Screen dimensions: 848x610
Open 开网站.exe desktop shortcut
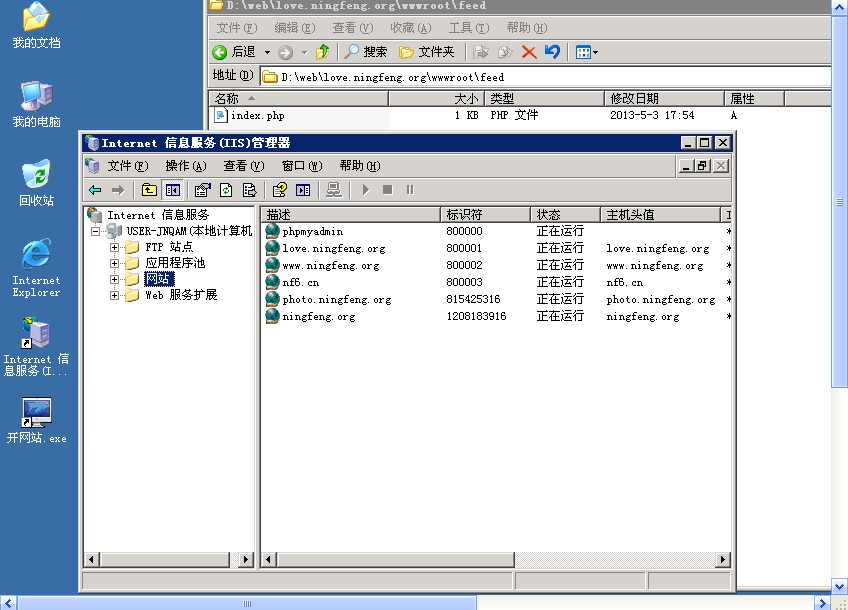click(36, 421)
